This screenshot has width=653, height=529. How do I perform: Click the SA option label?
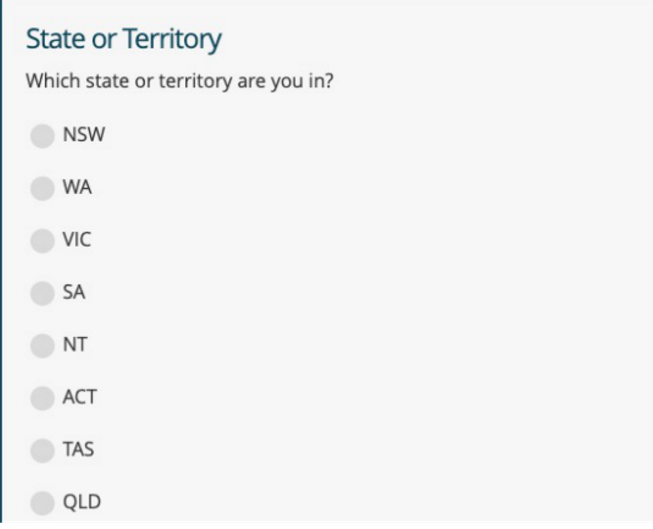point(73,293)
